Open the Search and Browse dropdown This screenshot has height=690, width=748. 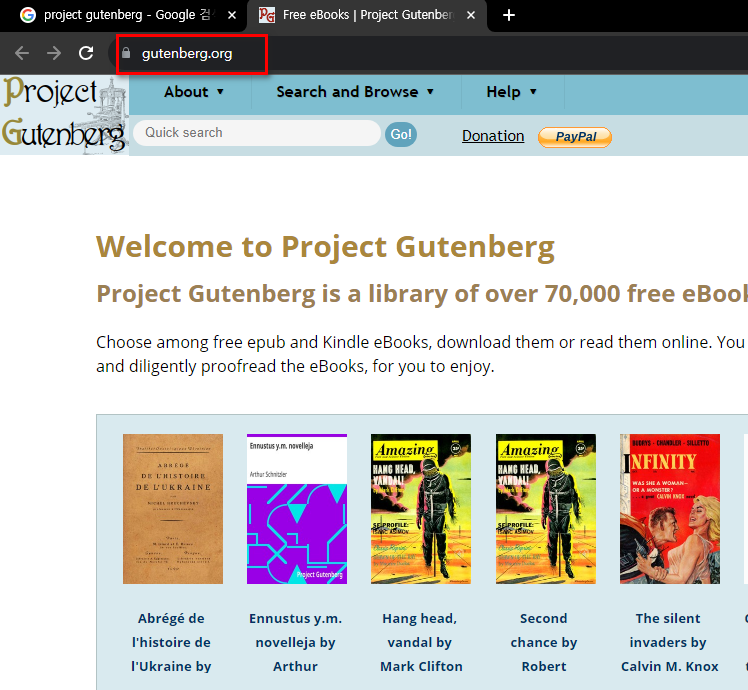tap(355, 92)
